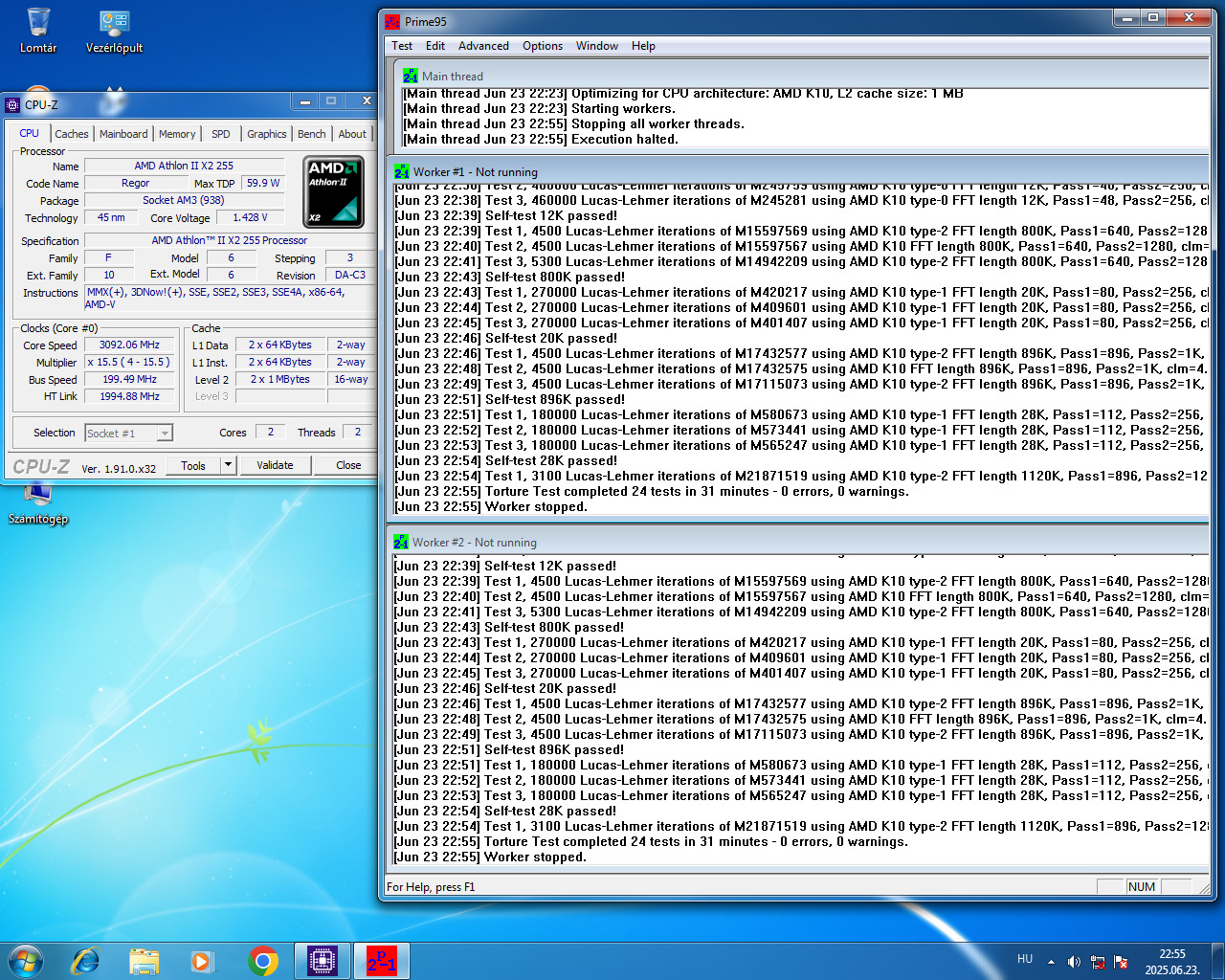
Task: Click the HT Link value 1994.88 MHz
Action: pos(129,396)
